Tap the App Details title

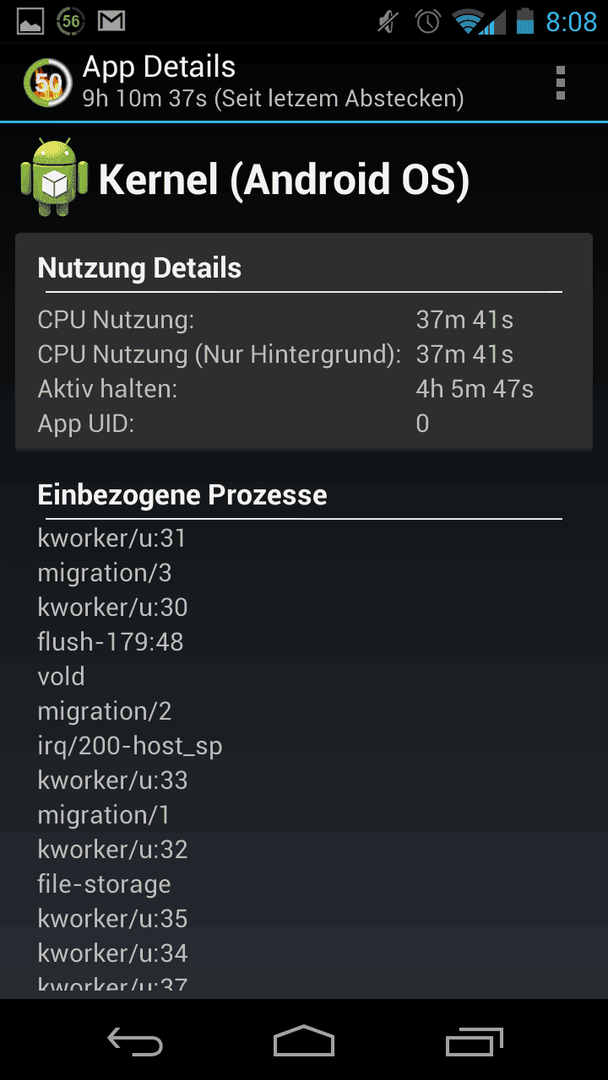pos(159,67)
